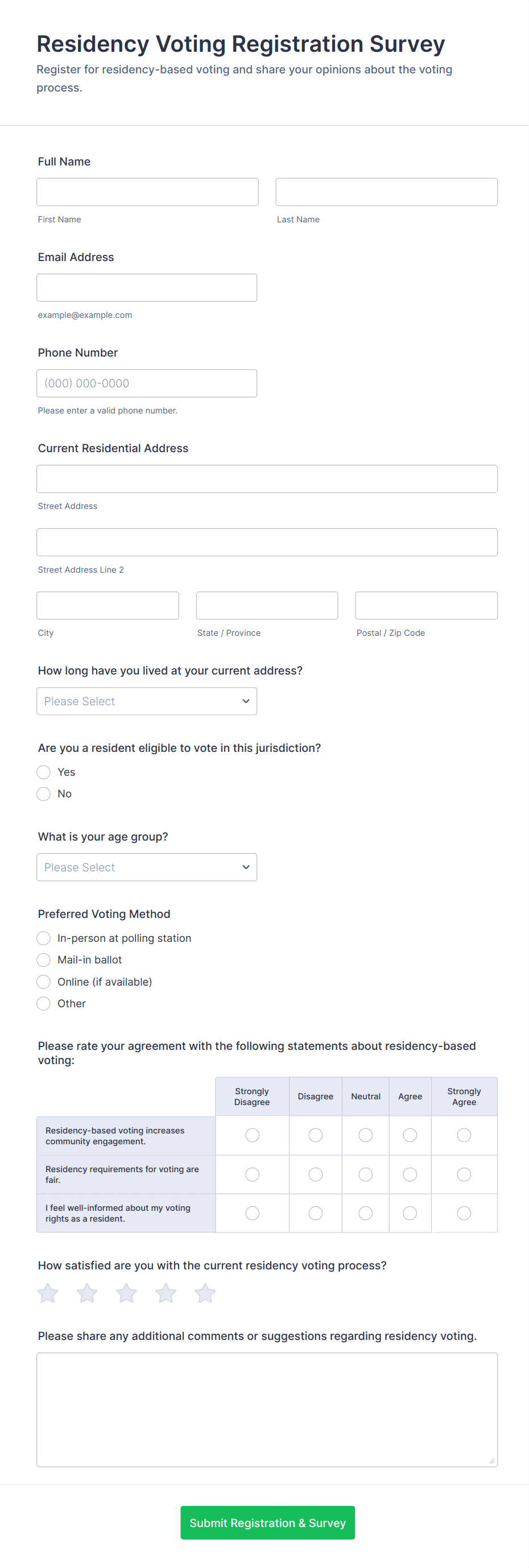Click the second satisfaction rating star
The width and height of the screenshot is (529, 1568).
tap(87, 1293)
